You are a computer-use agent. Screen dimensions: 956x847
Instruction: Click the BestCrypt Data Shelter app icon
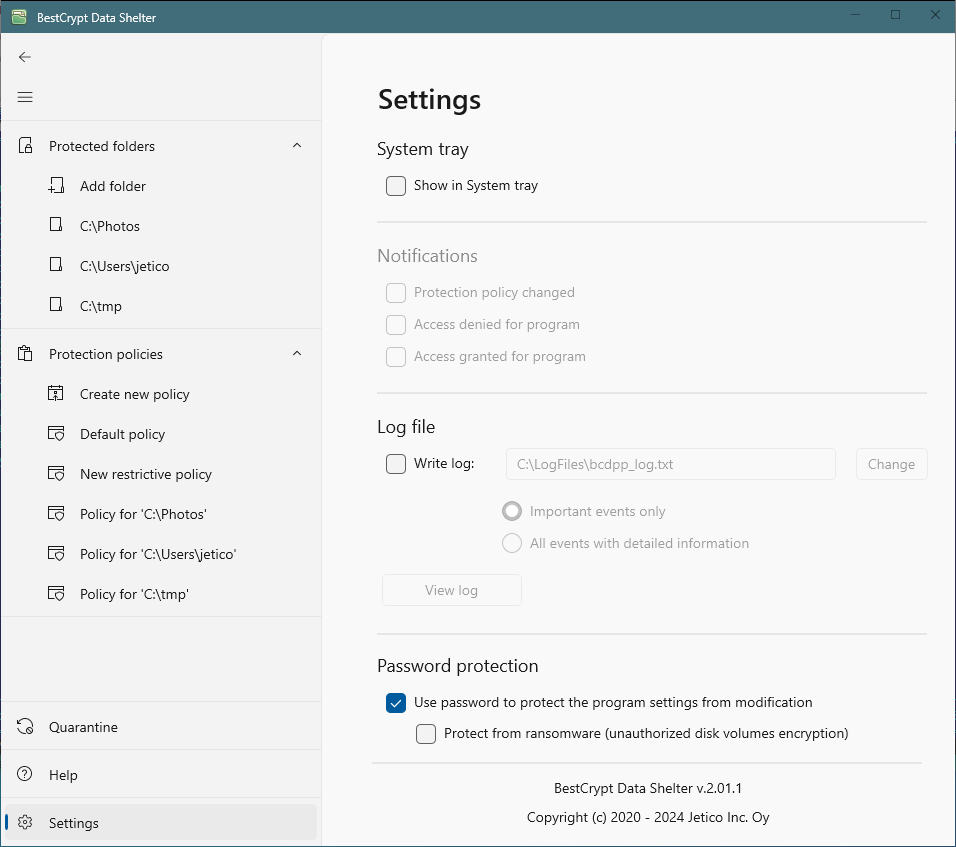point(20,17)
